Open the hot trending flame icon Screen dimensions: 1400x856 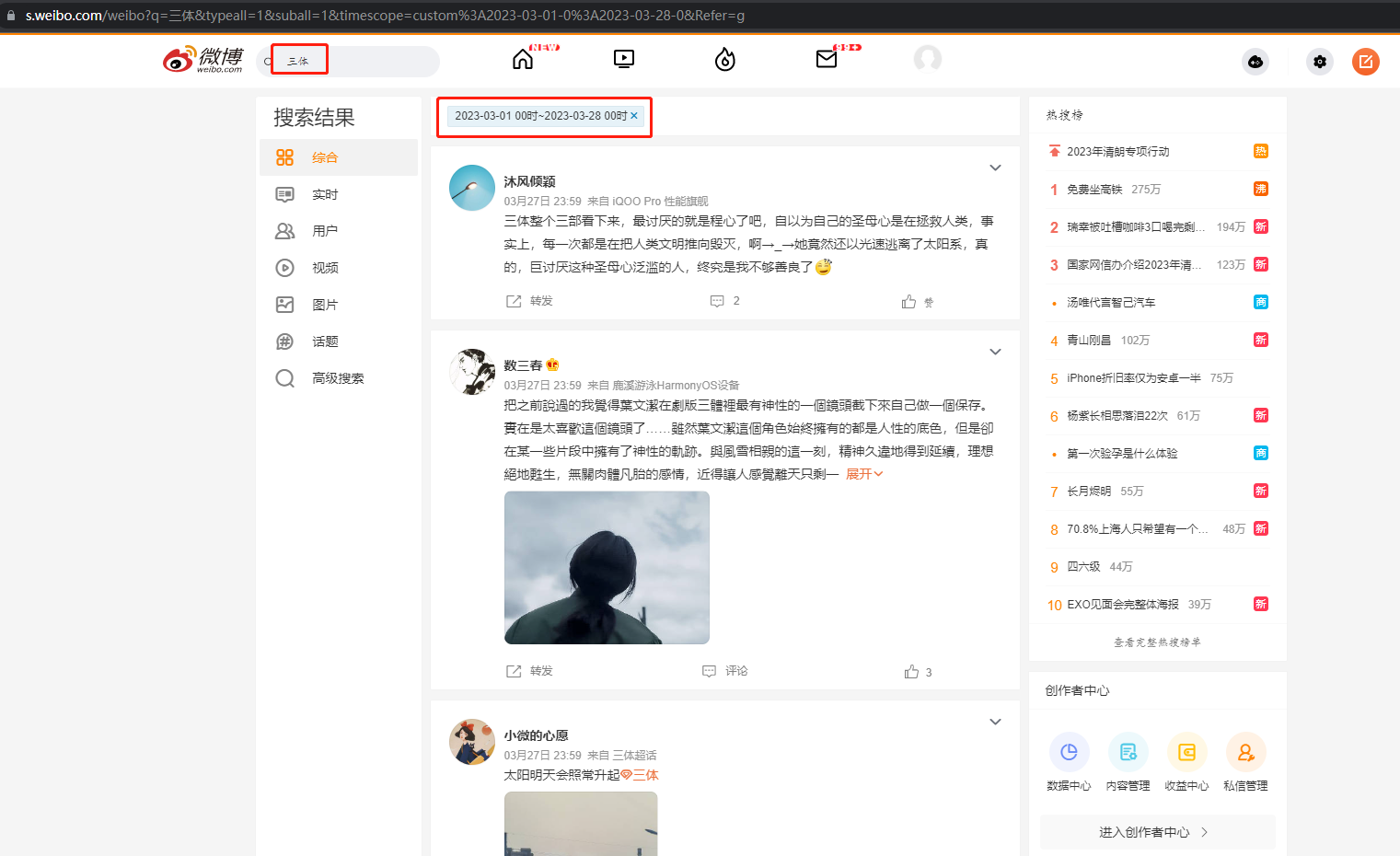point(725,60)
